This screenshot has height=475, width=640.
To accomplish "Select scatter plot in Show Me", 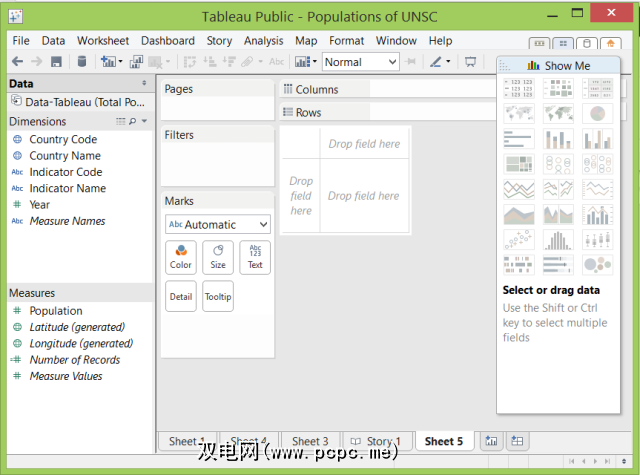I will click(x=519, y=240).
